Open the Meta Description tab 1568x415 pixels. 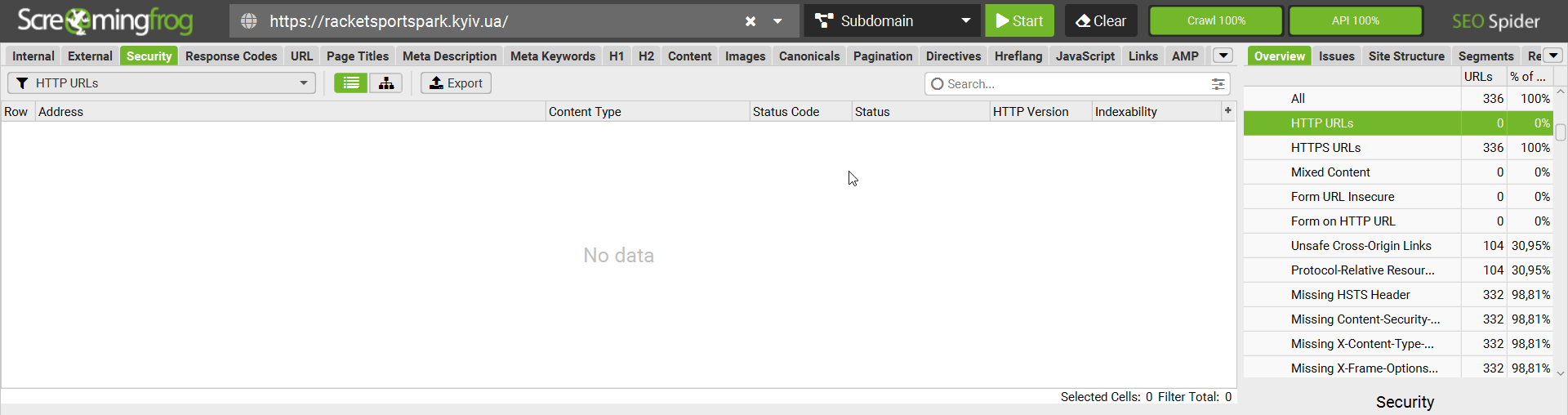pos(449,56)
